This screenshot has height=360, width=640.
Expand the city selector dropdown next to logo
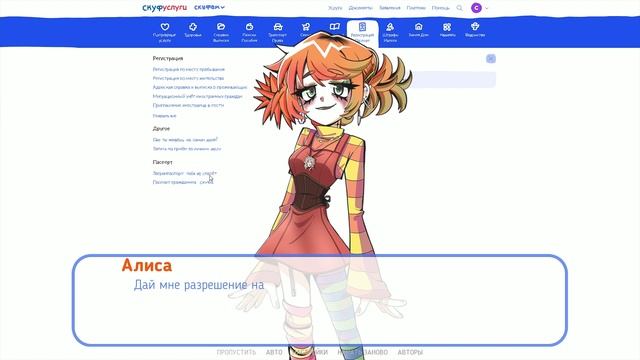209,7
